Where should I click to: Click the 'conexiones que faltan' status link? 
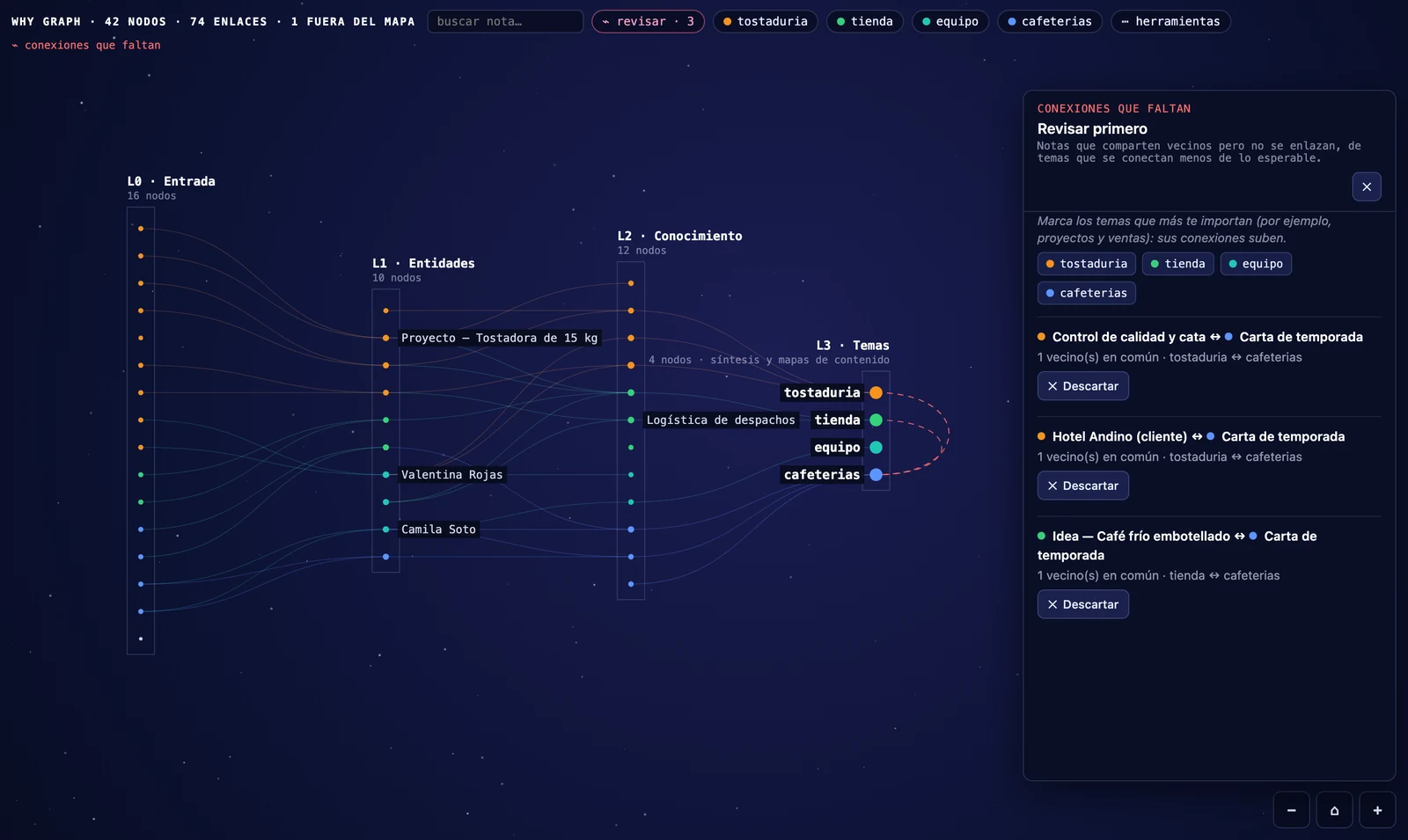tap(86, 45)
